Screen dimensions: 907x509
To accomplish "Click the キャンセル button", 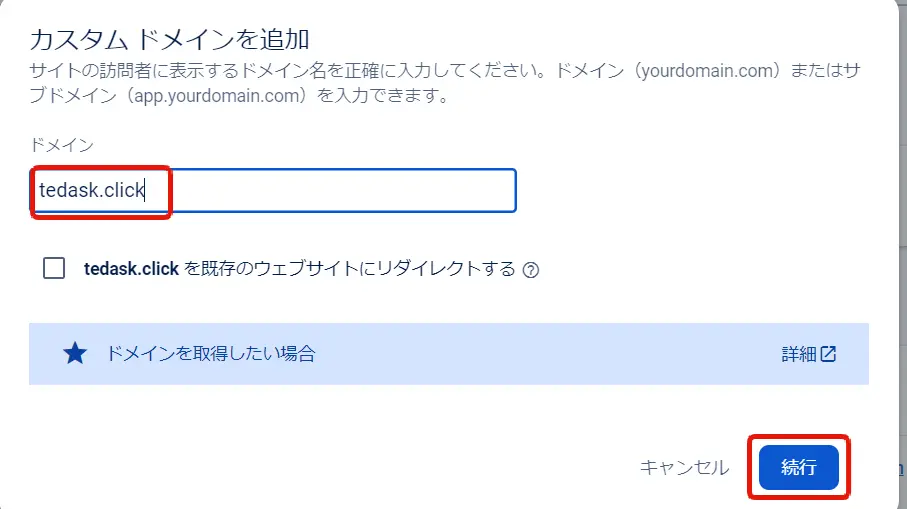I will (684, 467).
